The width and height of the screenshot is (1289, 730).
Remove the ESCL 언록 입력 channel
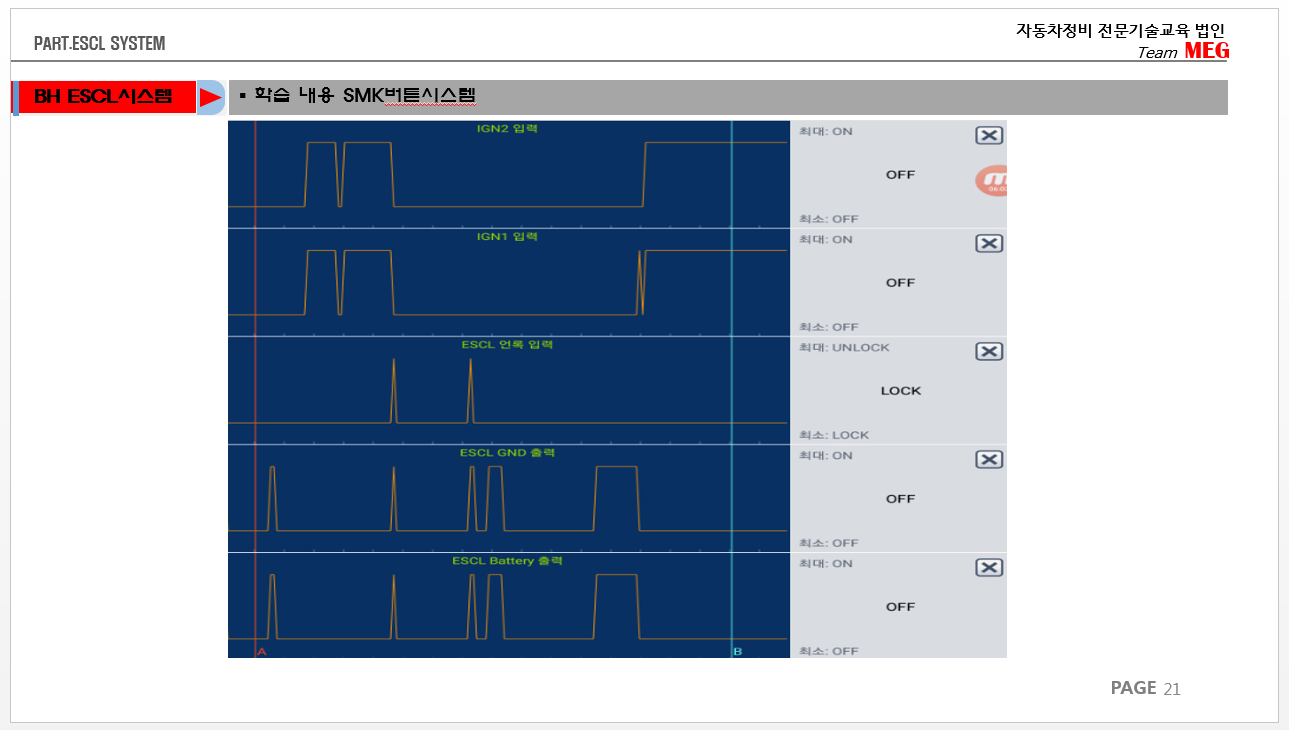[x=988, y=352]
